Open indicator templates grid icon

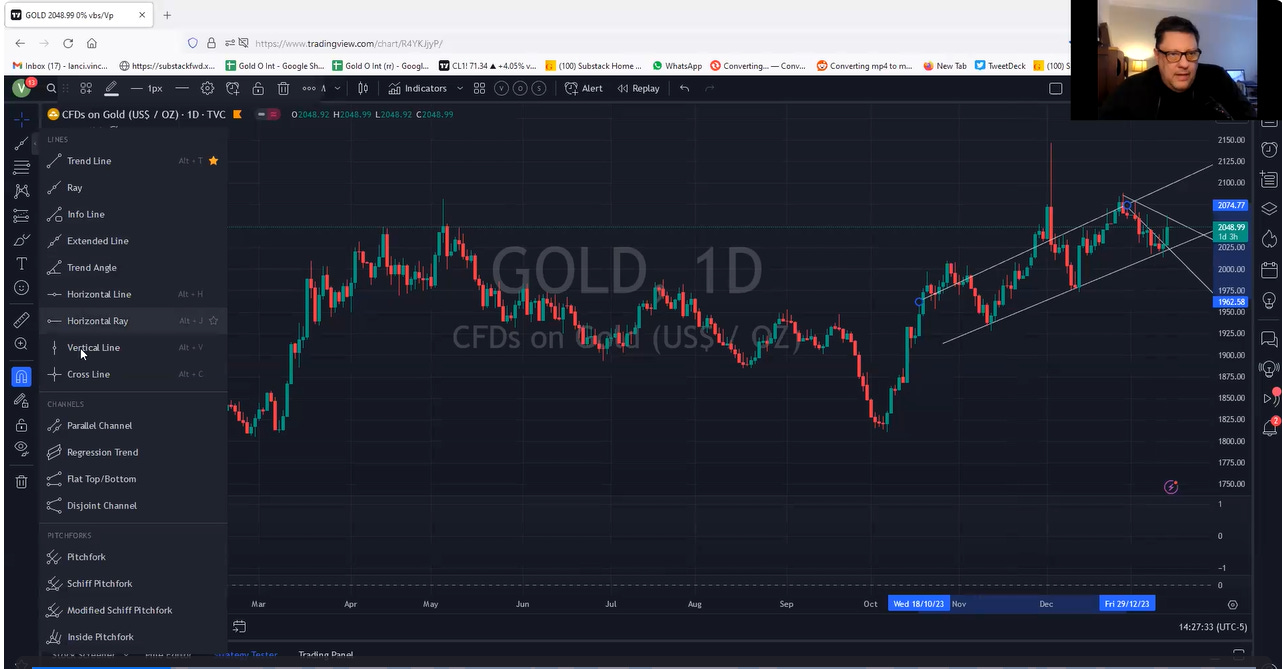(480, 88)
